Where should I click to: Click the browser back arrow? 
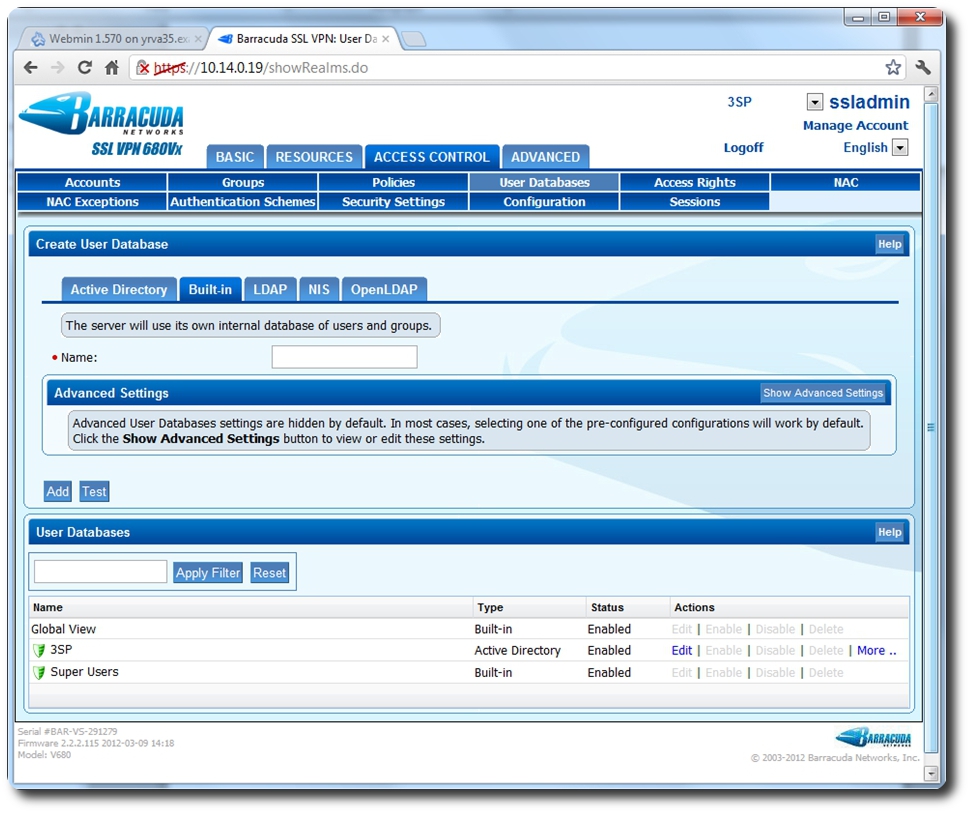[30, 67]
